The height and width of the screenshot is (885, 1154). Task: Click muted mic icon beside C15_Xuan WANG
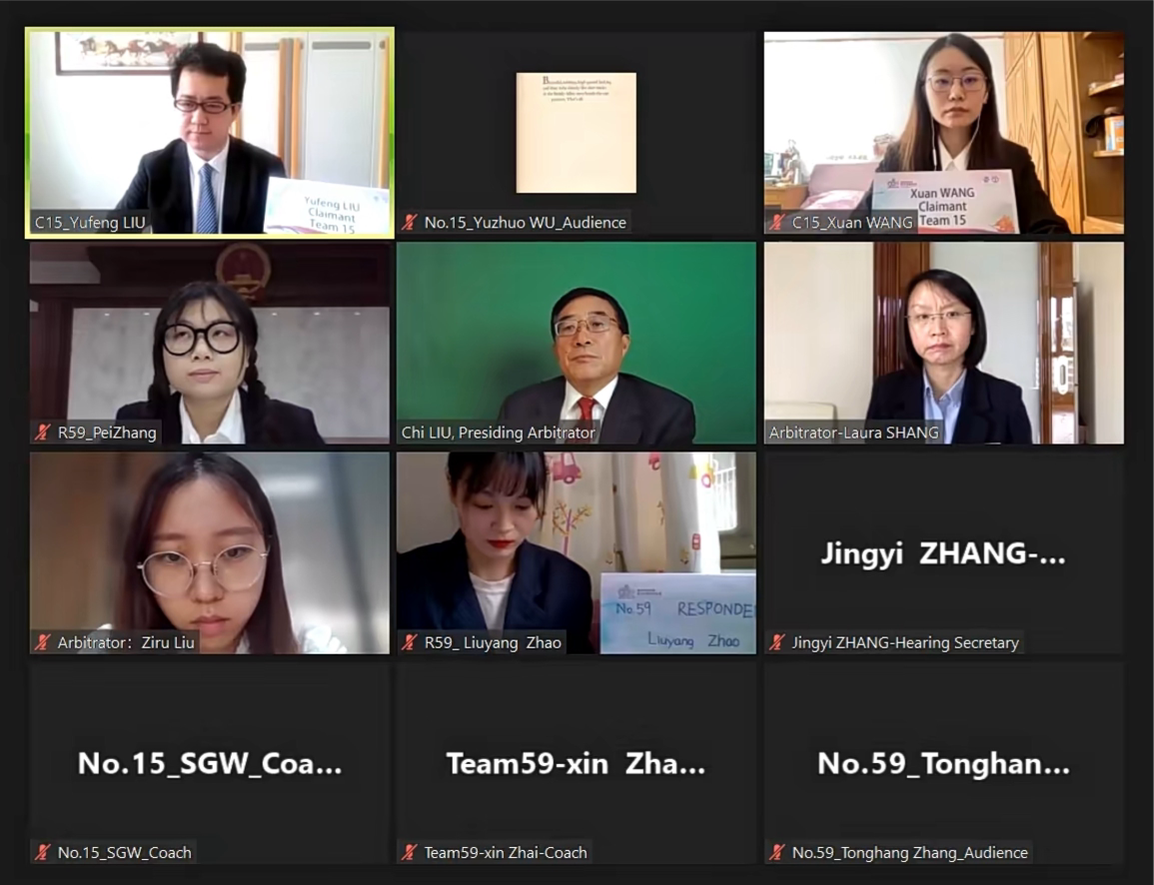pos(777,222)
